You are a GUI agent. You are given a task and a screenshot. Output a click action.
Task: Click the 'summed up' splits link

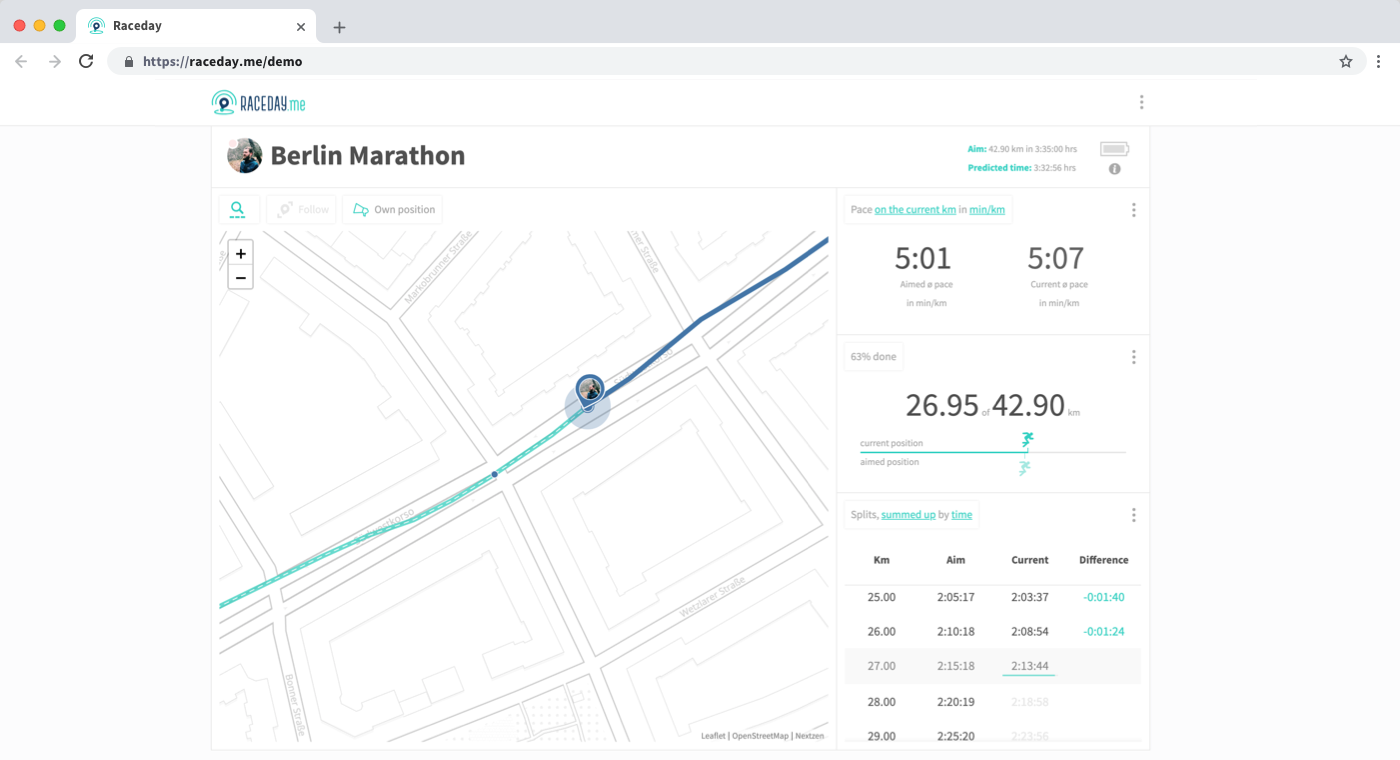[x=908, y=515]
